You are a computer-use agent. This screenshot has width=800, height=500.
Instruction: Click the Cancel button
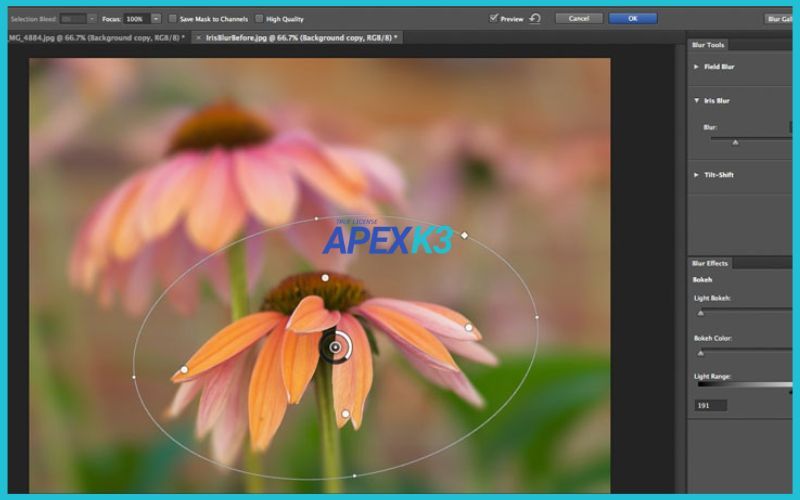tap(579, 18)
